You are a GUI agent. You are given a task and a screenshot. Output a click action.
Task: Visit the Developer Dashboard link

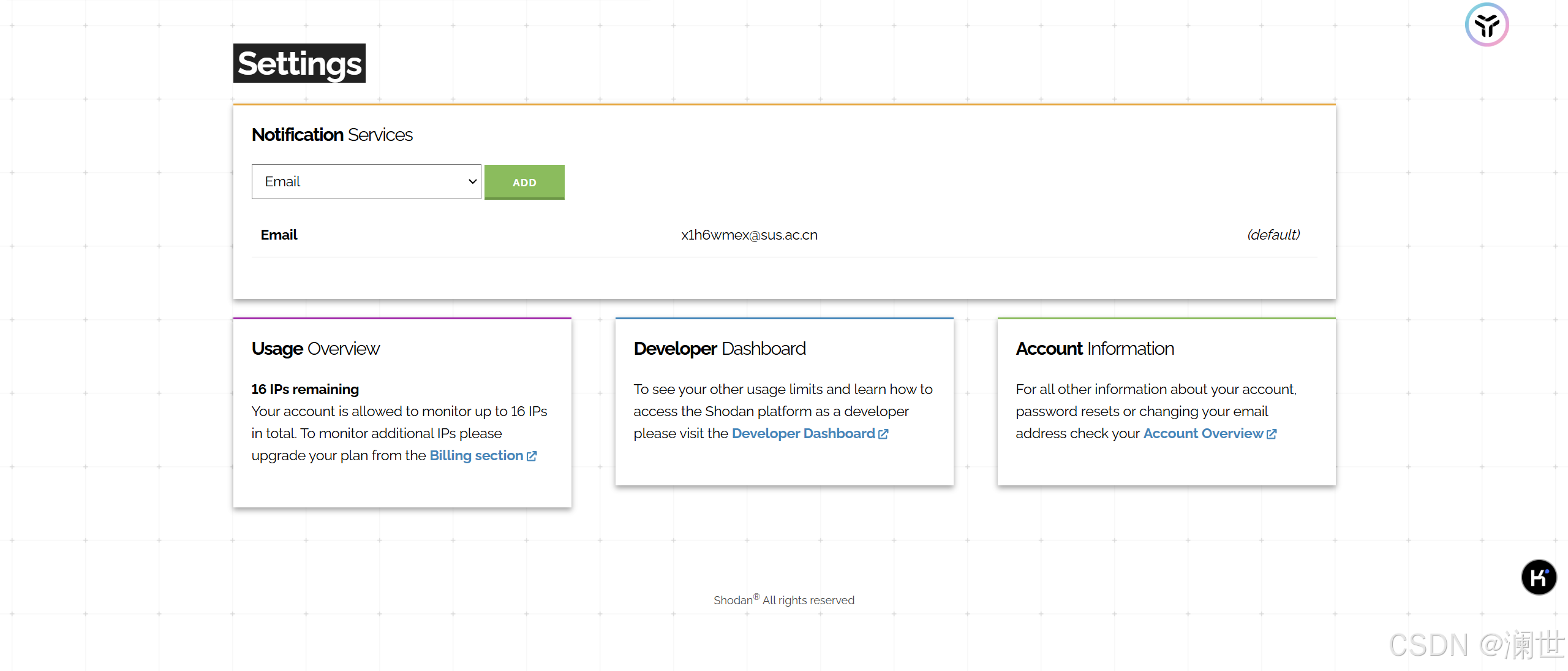pos(803,433)
